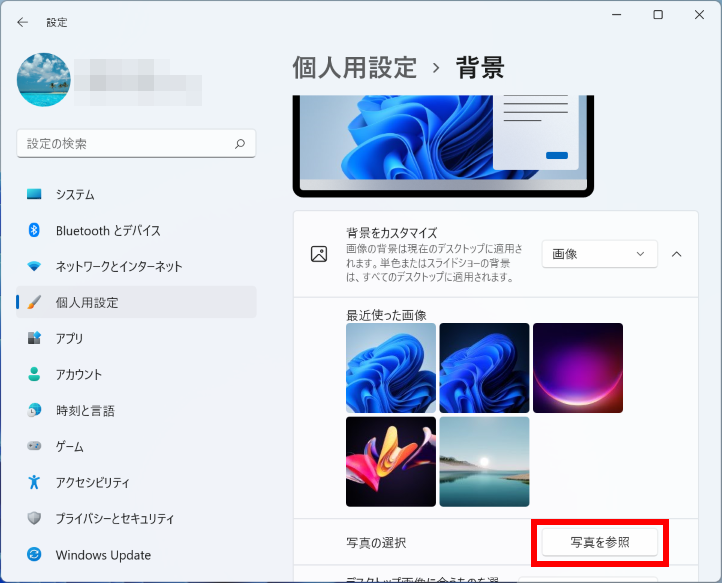Click the アプリ icon in the sidebar
This screenshot has height=583, width=722.
pyautogui.click(x=34, y=338)
